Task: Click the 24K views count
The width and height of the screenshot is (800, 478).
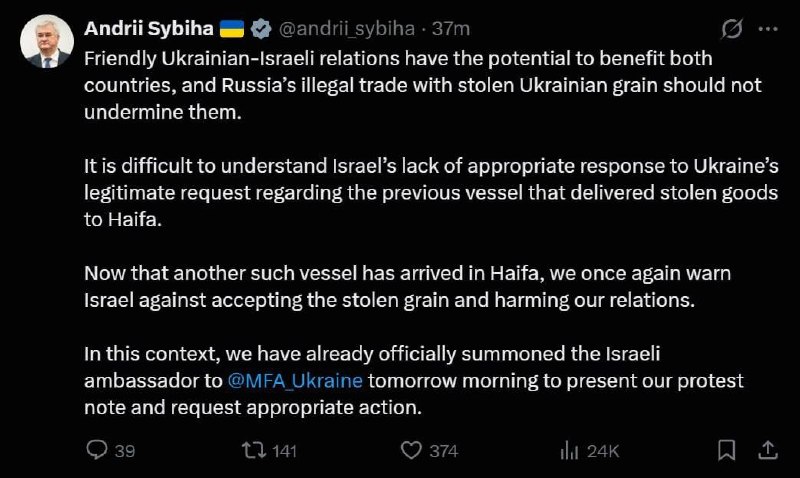Action: coord(603,451)
